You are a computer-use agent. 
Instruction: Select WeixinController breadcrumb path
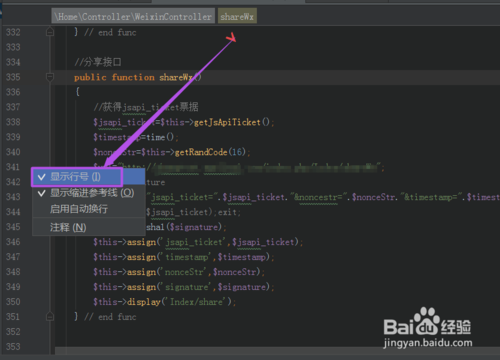tap(133, 16)
